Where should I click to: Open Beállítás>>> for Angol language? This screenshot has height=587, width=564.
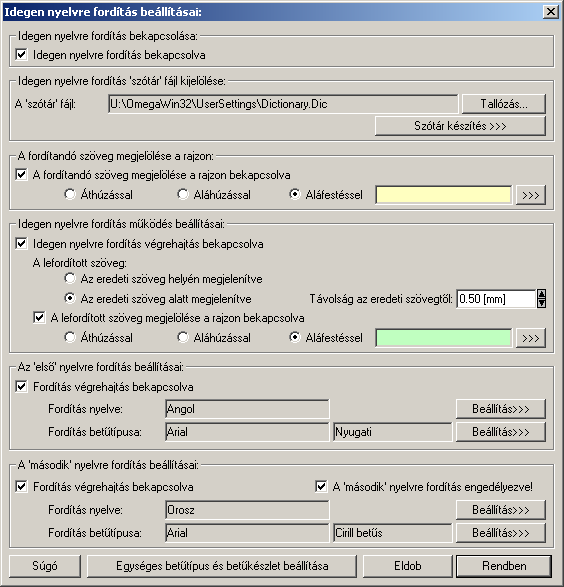[501, 409]
